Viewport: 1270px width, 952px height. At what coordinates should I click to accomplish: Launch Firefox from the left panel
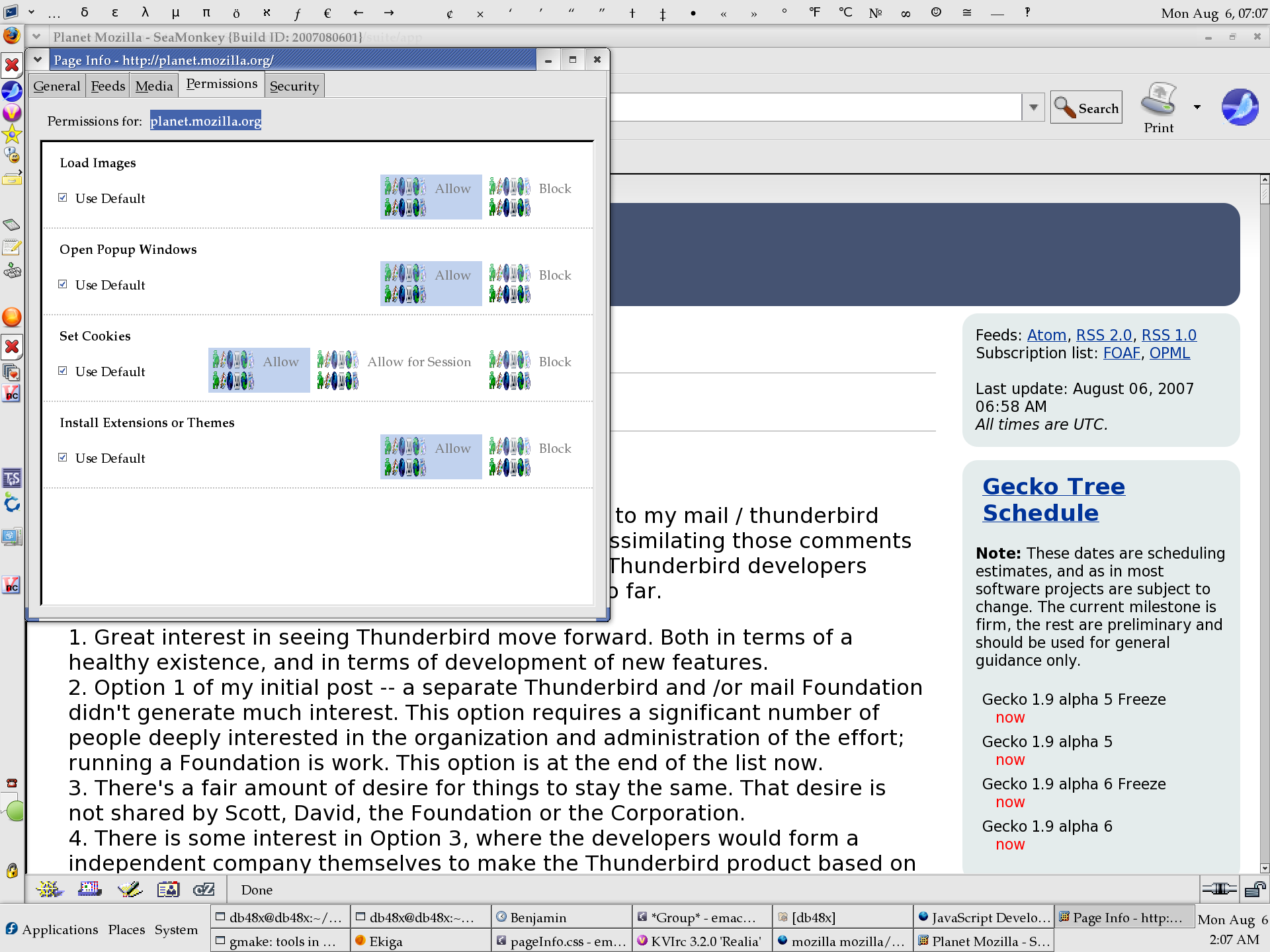(12, 35)
